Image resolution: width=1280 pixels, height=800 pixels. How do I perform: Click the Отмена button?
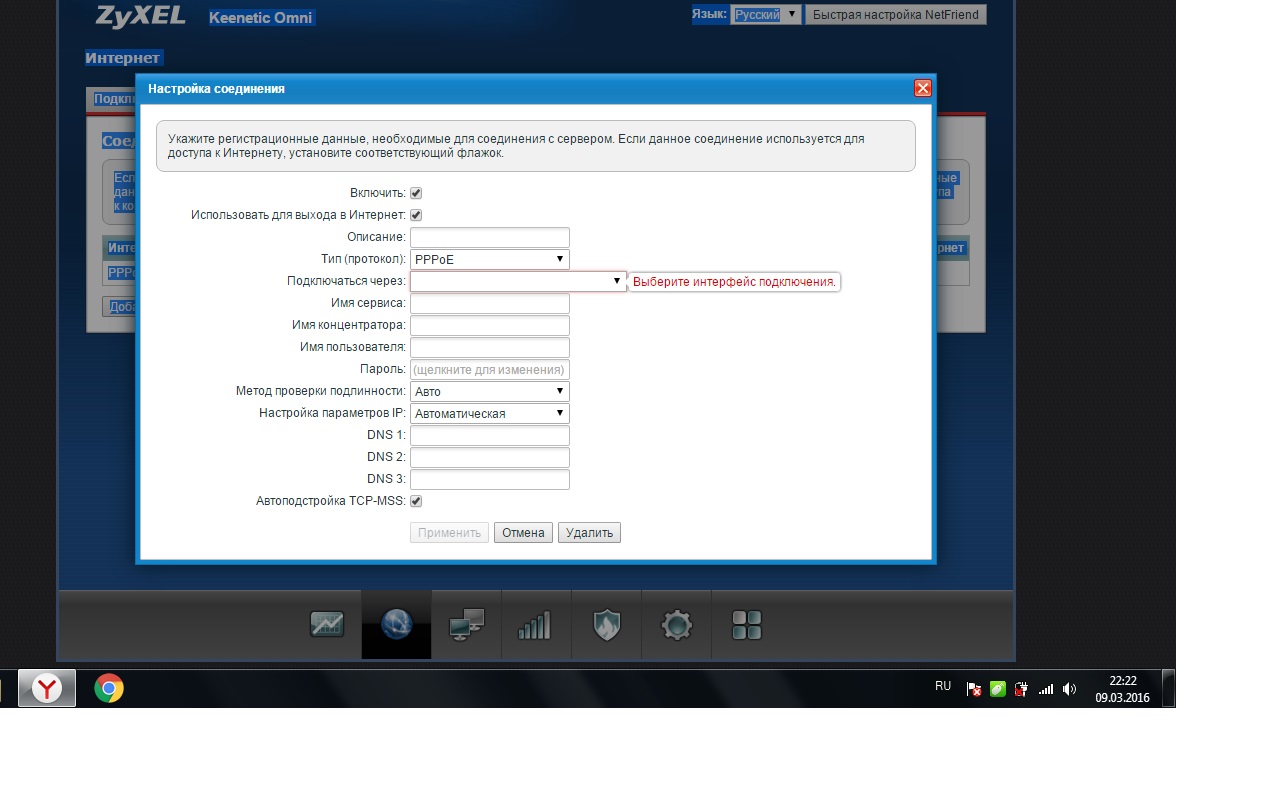(523, 533)
